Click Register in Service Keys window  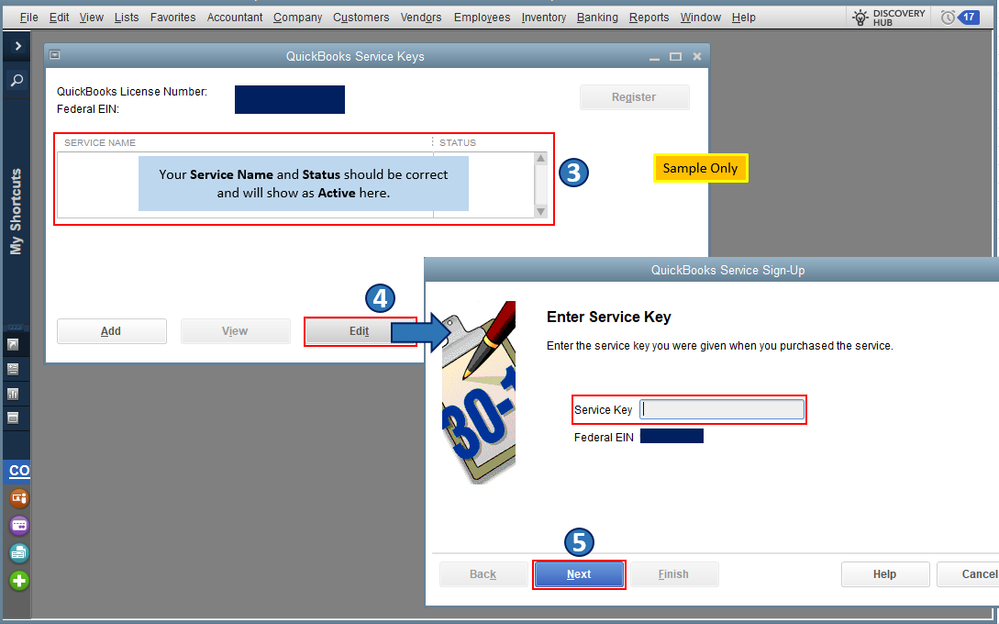coord(634,97)
